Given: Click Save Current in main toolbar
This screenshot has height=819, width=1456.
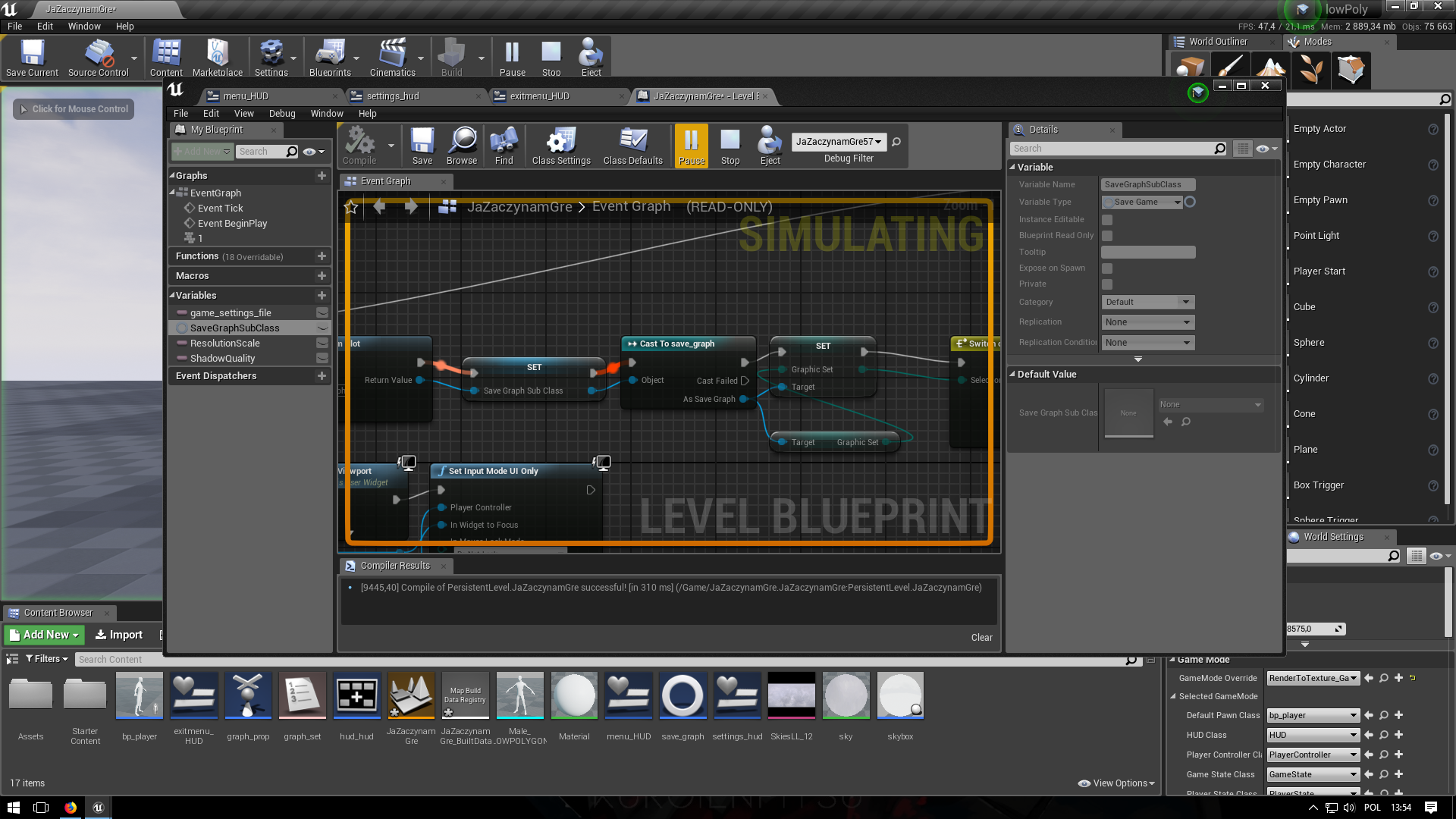Looking at the screenshot, I should coord(32,58).
